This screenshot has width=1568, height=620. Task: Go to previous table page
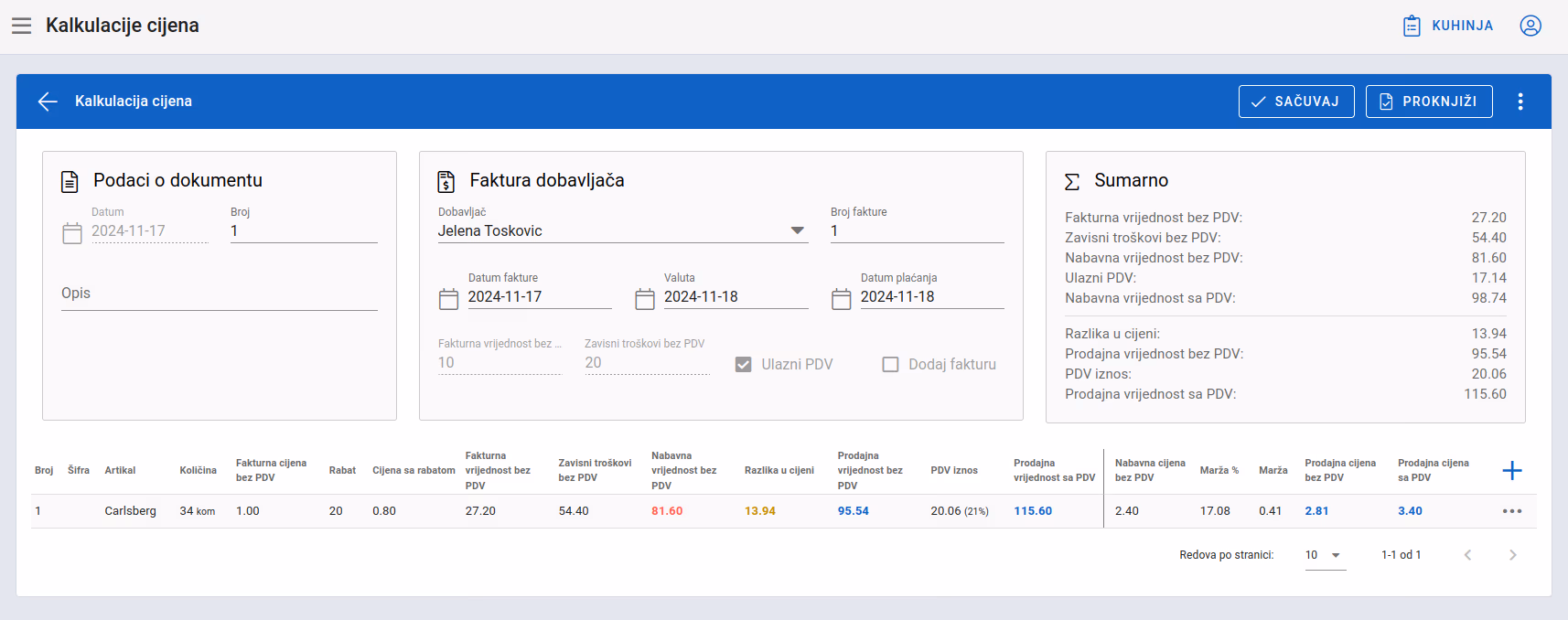pos(1467,555)
